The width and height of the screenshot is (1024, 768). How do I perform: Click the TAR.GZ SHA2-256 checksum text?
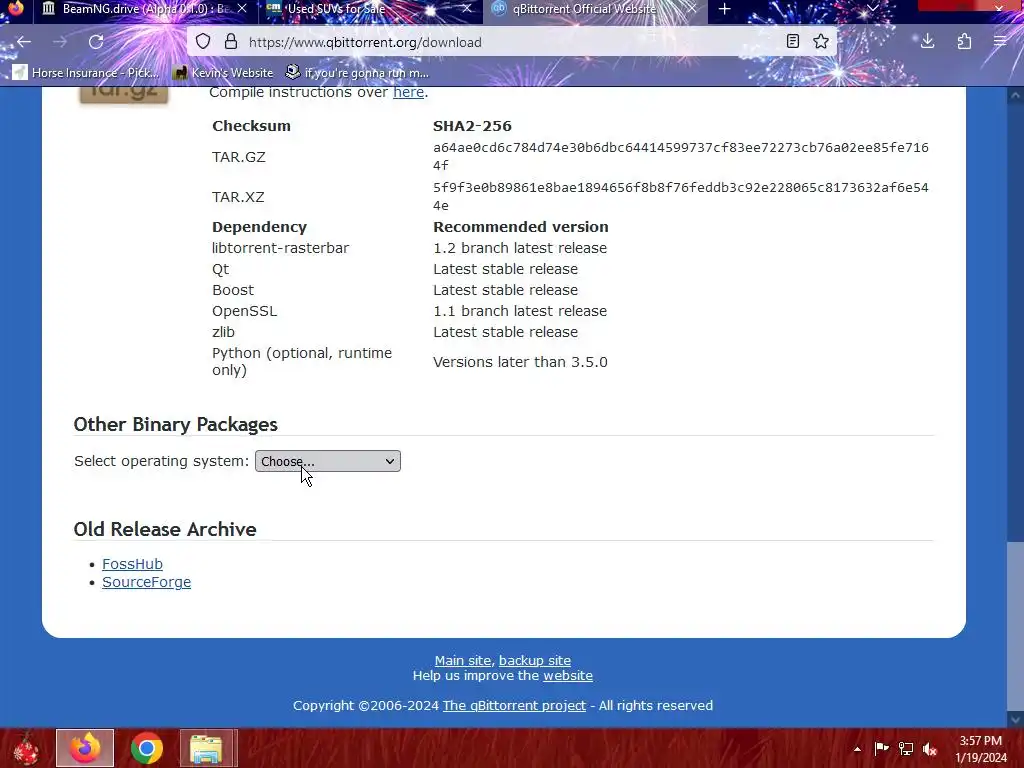680,156
